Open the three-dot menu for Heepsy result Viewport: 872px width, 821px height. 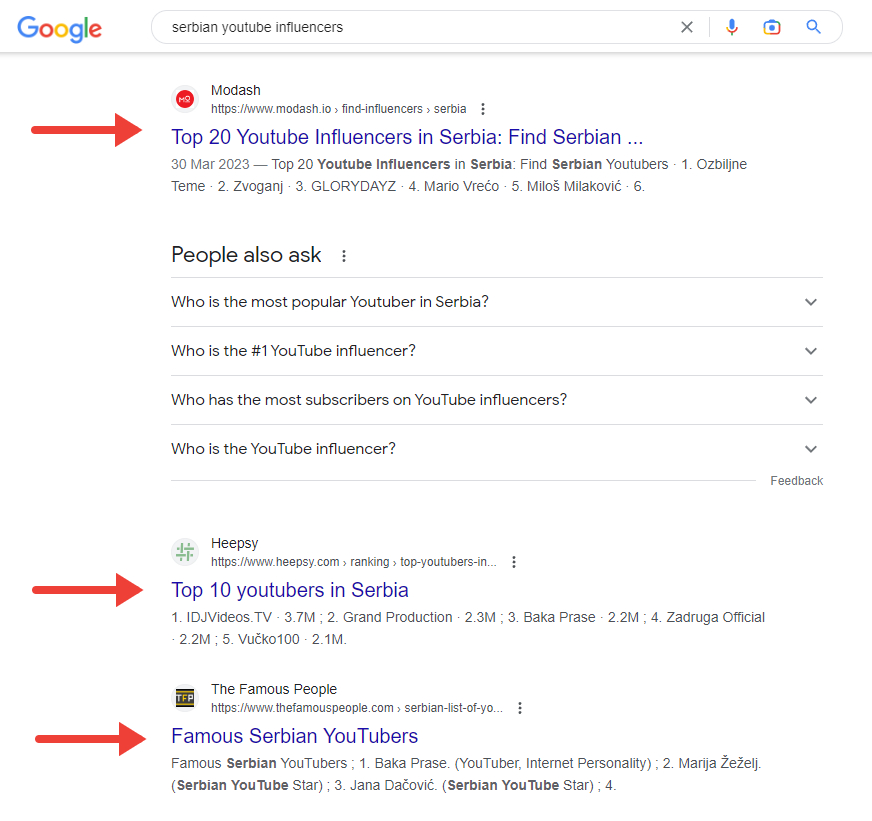click(x=514, y=562)
